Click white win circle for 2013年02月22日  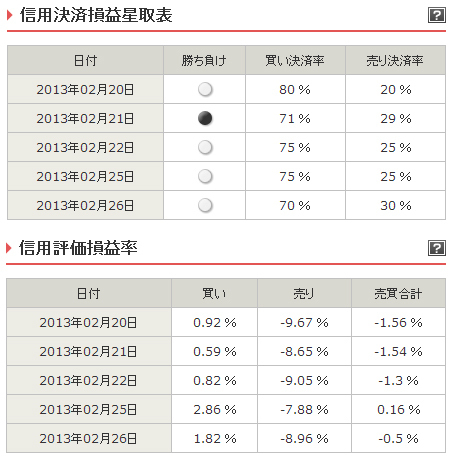tap(205, 147)
